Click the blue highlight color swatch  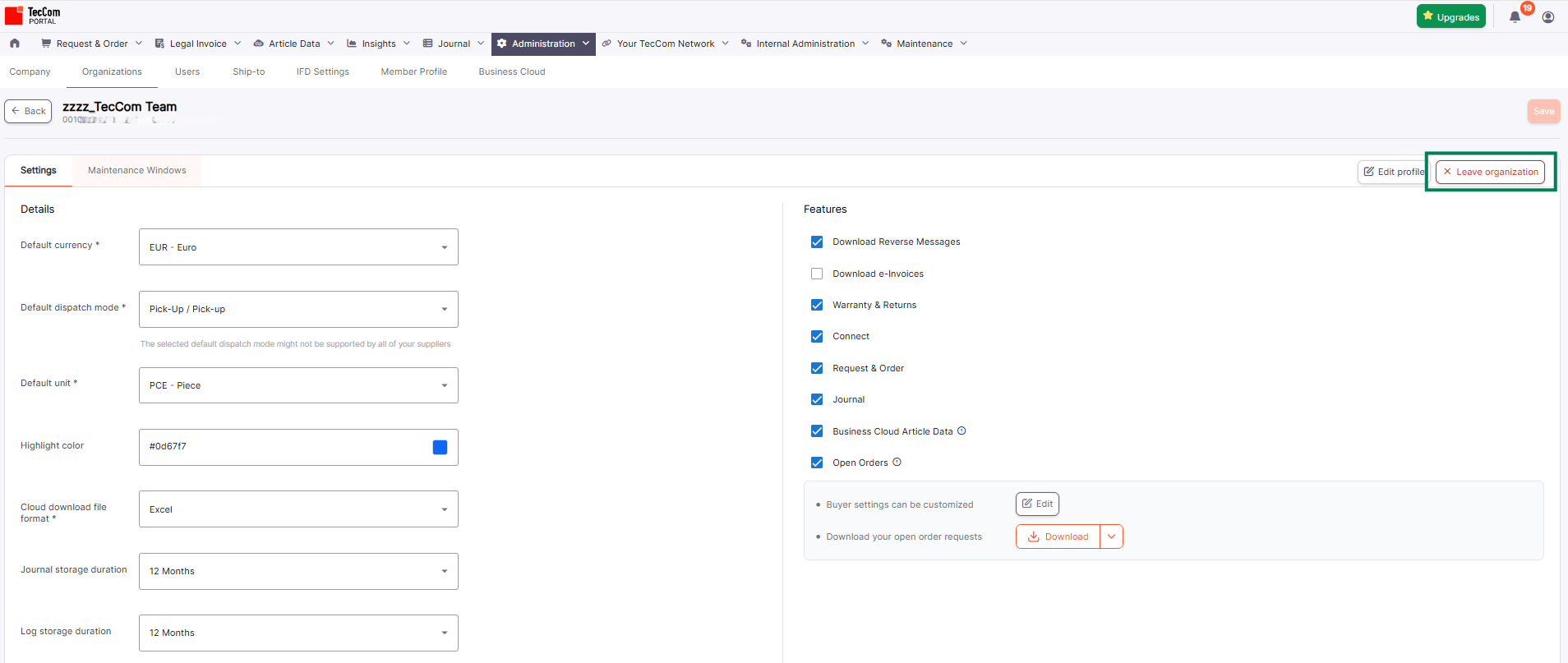(x=440, y=447)
